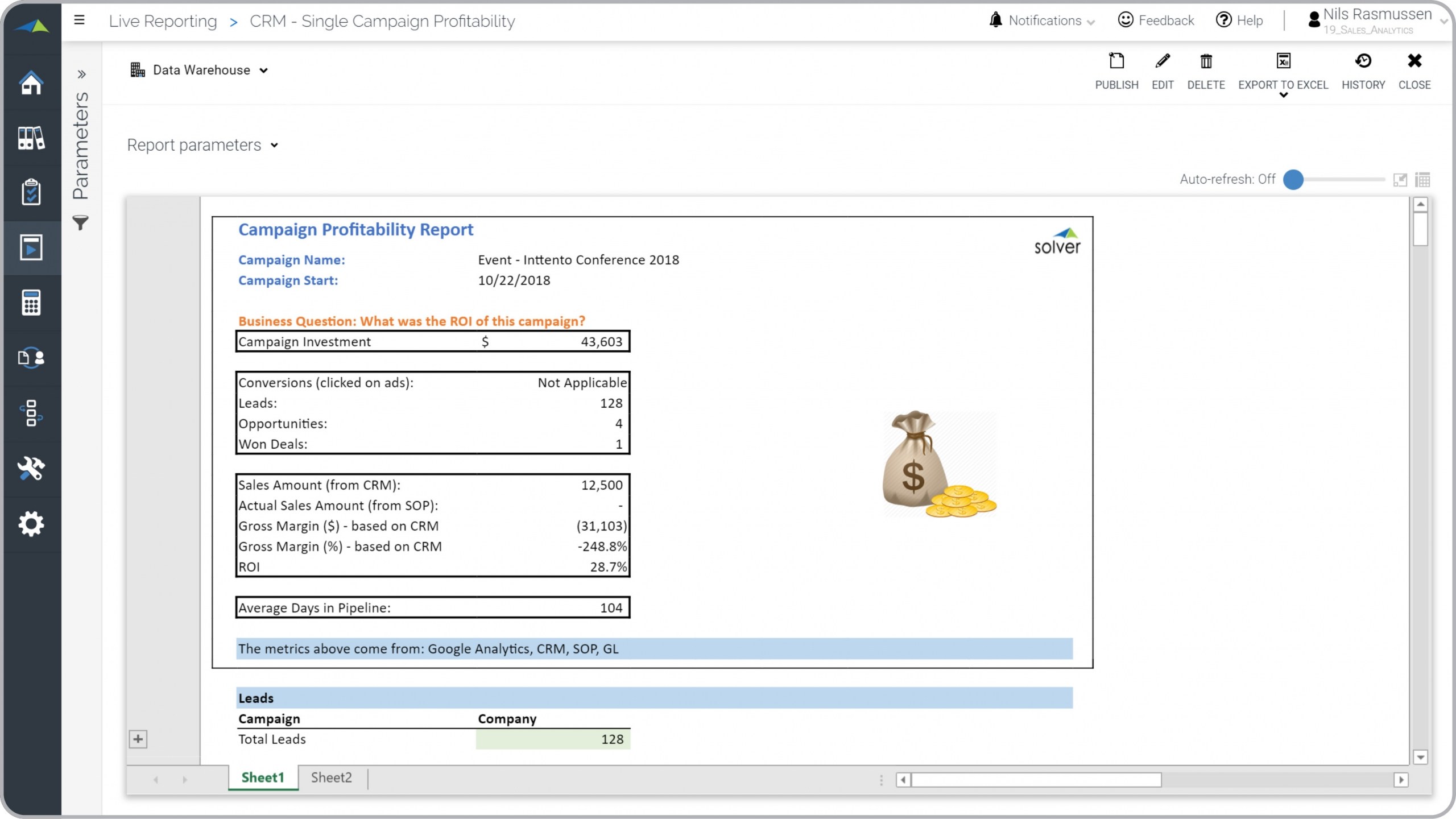Viewport: 1456px width, 819px height.
Task: Open report History
Action: point(1363,61)
